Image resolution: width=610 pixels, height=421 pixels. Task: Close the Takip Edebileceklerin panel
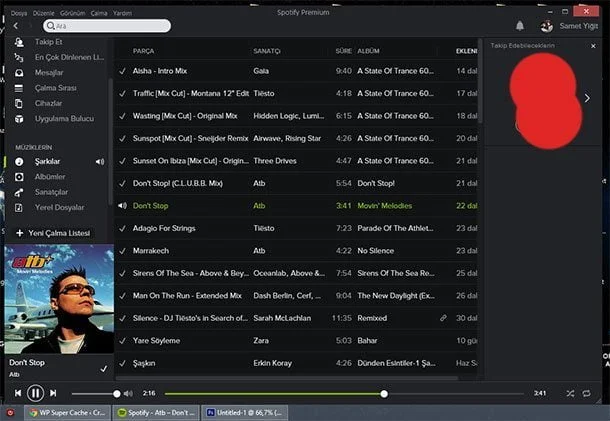point(593,46)
